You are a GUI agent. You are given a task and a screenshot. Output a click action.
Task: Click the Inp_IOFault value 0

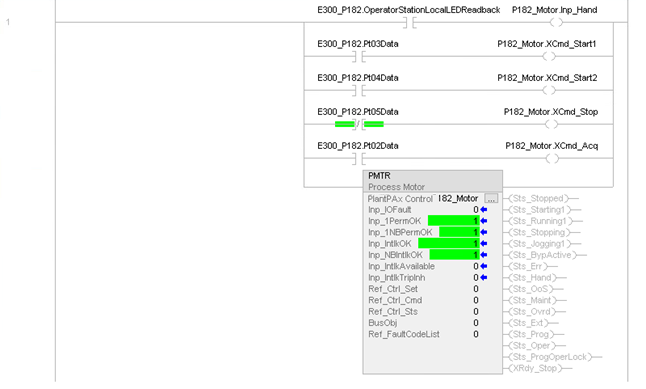coord(476,210)
